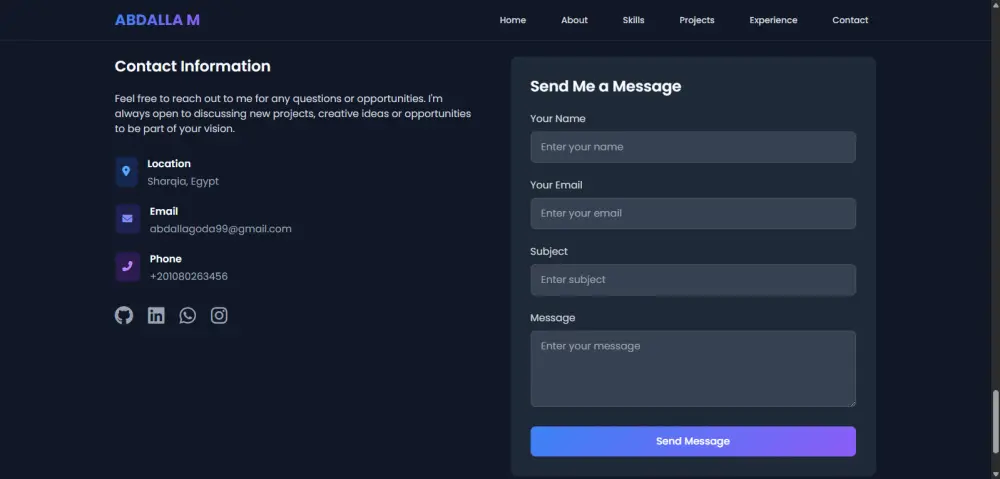
Task: Click the ABDALLA M logo link
Action: 157,20
